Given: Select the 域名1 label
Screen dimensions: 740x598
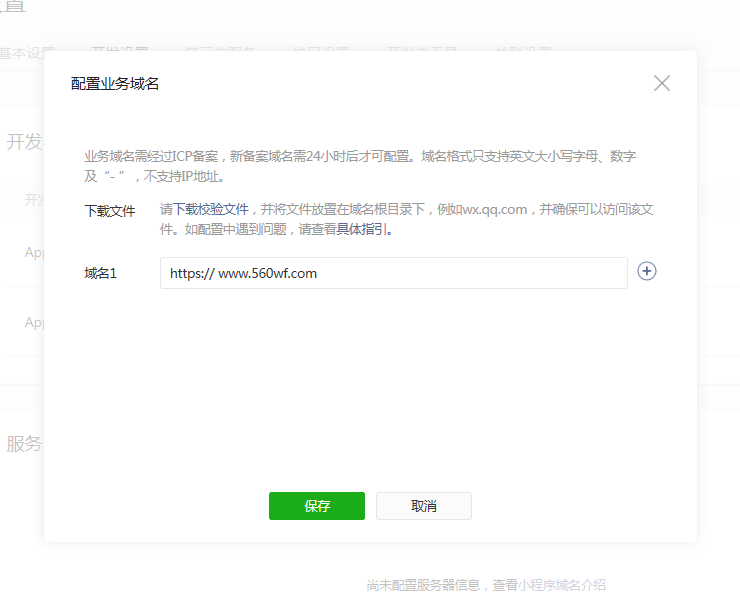Looking at the screenshot, I should [x=101, y=273].
